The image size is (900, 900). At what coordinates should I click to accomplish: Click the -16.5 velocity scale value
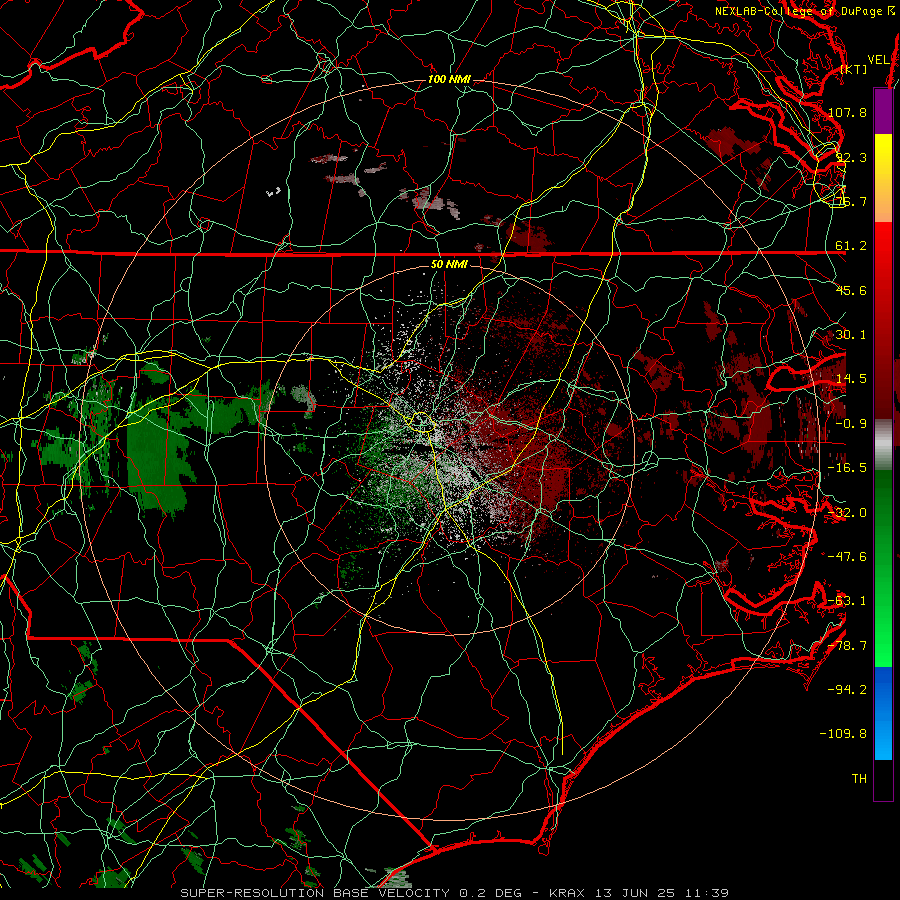click(847, 468)
